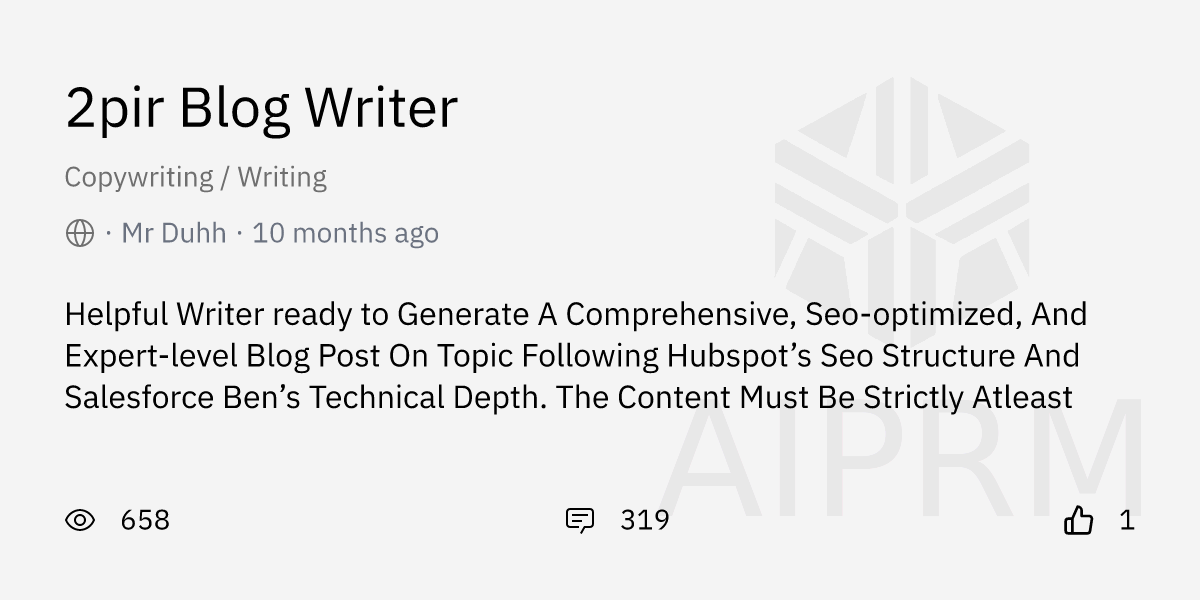
Task: Open the Copywriting / Writing category
Action: pos(195,177)
